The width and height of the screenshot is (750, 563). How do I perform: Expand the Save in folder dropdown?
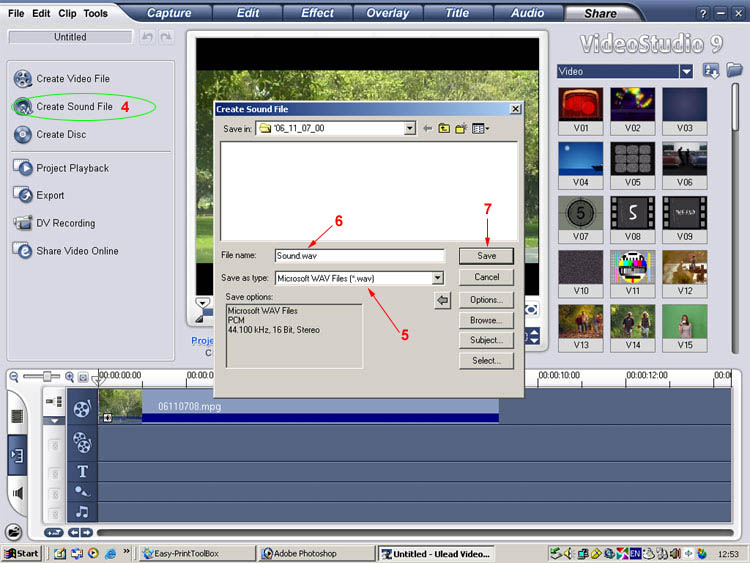pyautogui.click(x=410, y=128)
